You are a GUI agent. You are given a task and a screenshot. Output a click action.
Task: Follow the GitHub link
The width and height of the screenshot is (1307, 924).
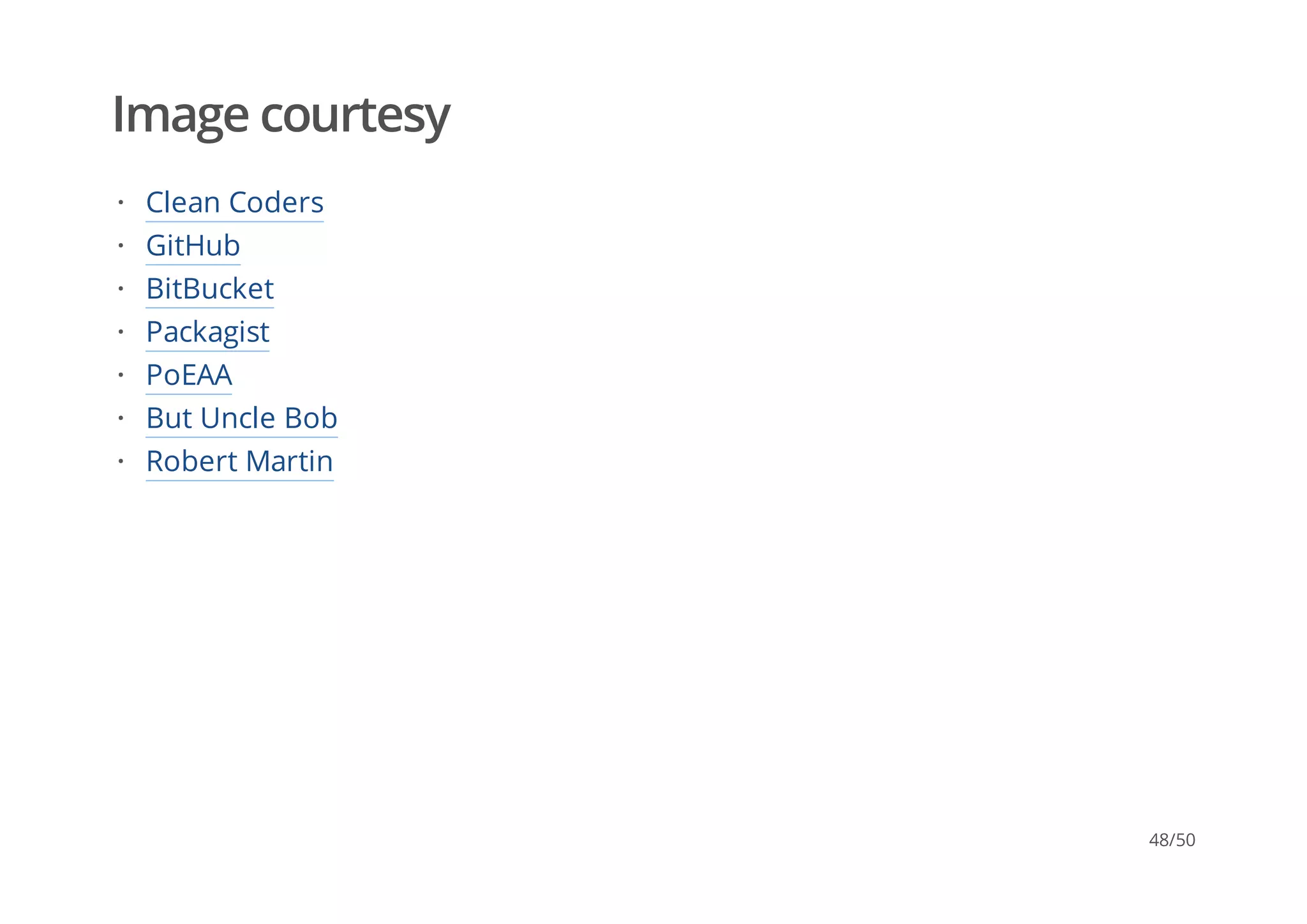click(x=193, y=246)
